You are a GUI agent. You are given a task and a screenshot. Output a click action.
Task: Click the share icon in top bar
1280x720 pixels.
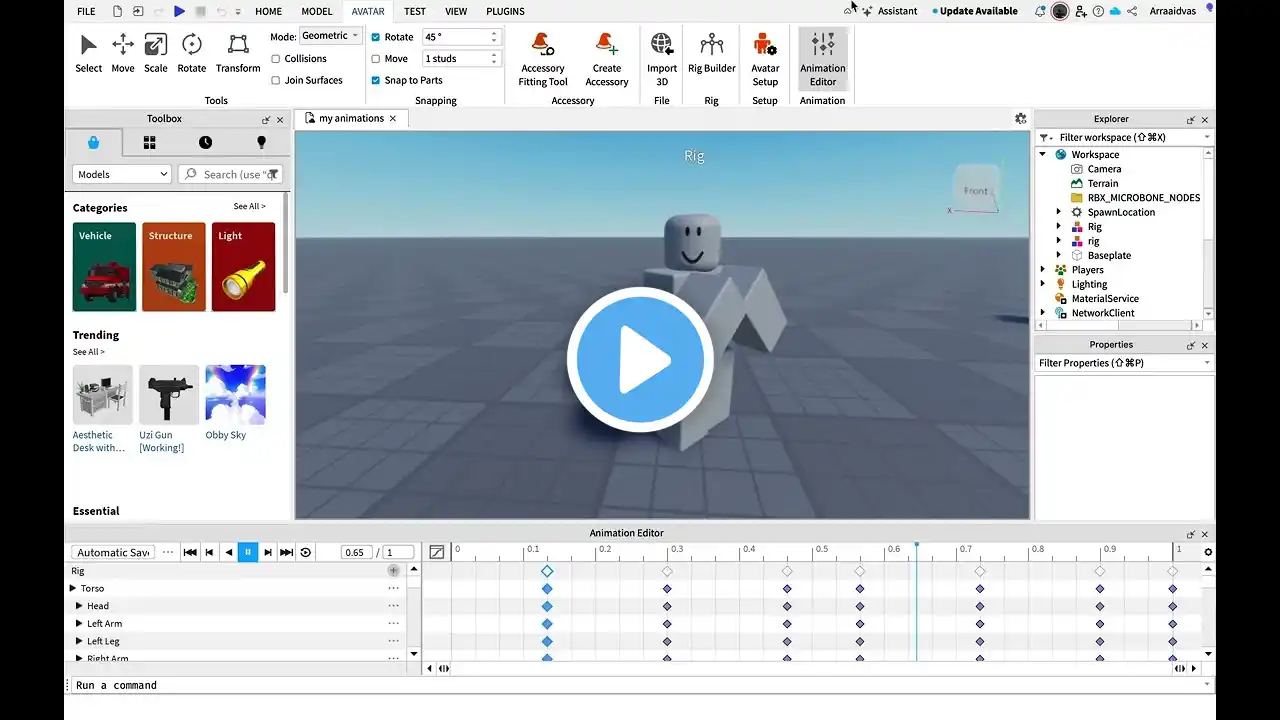1132,11
